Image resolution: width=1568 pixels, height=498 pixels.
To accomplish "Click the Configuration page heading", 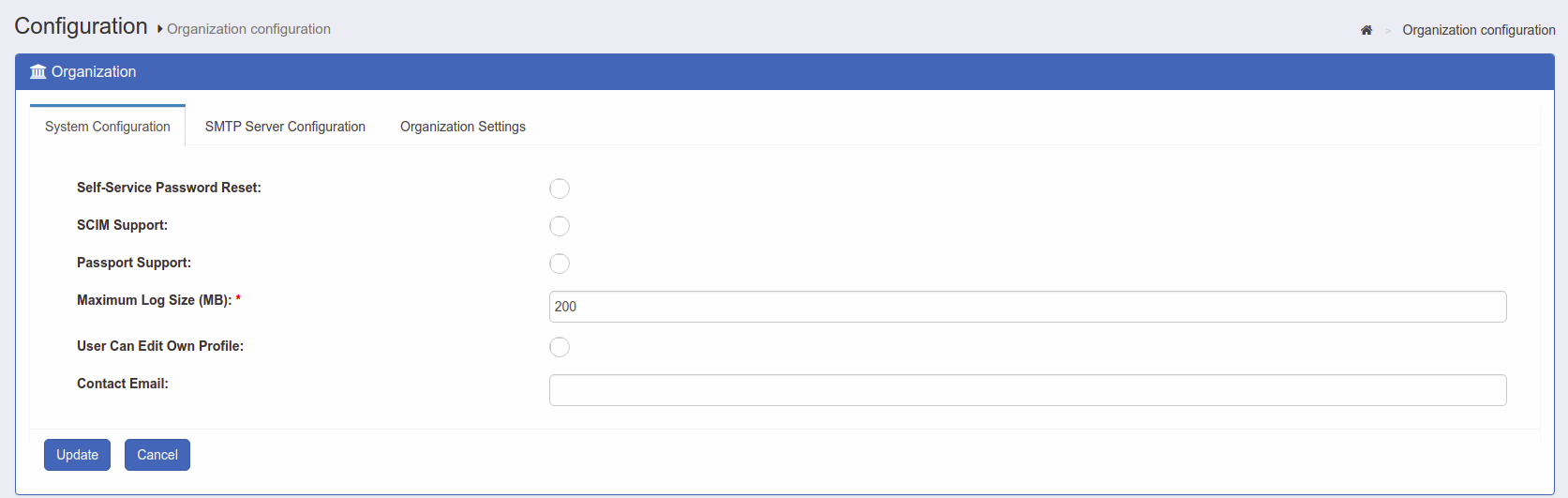I will point(82,26).
